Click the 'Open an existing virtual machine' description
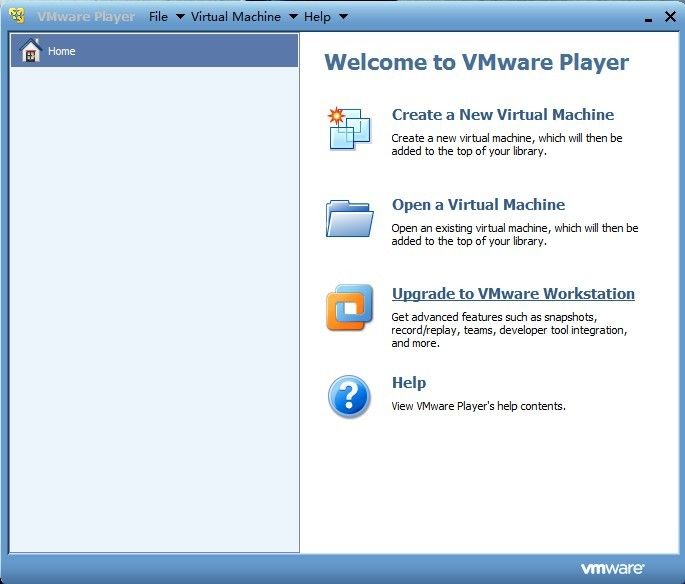 pyautogui.click(x=515, y=235)
